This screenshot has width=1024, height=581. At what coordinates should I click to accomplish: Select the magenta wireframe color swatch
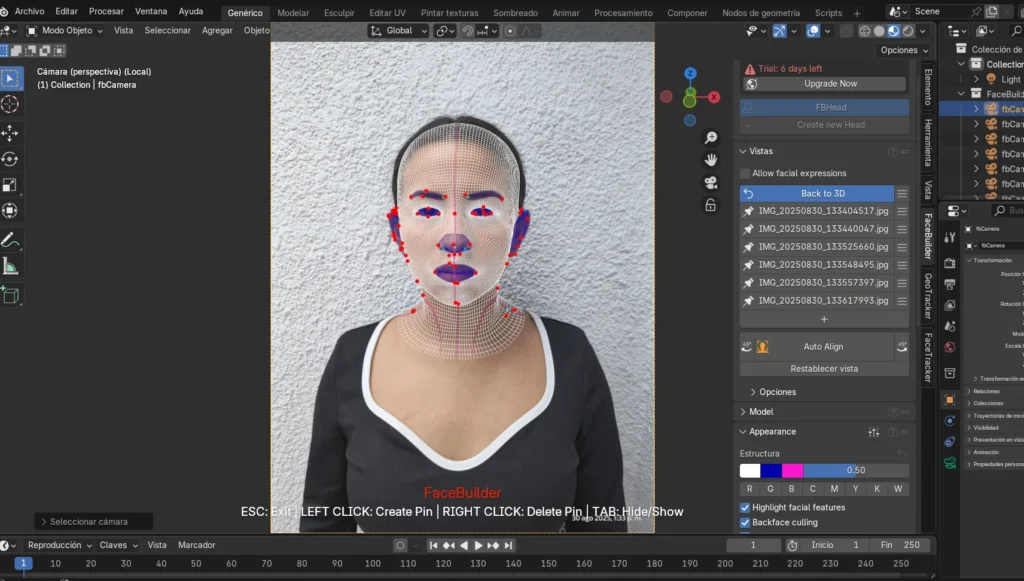tap(793, 471)
